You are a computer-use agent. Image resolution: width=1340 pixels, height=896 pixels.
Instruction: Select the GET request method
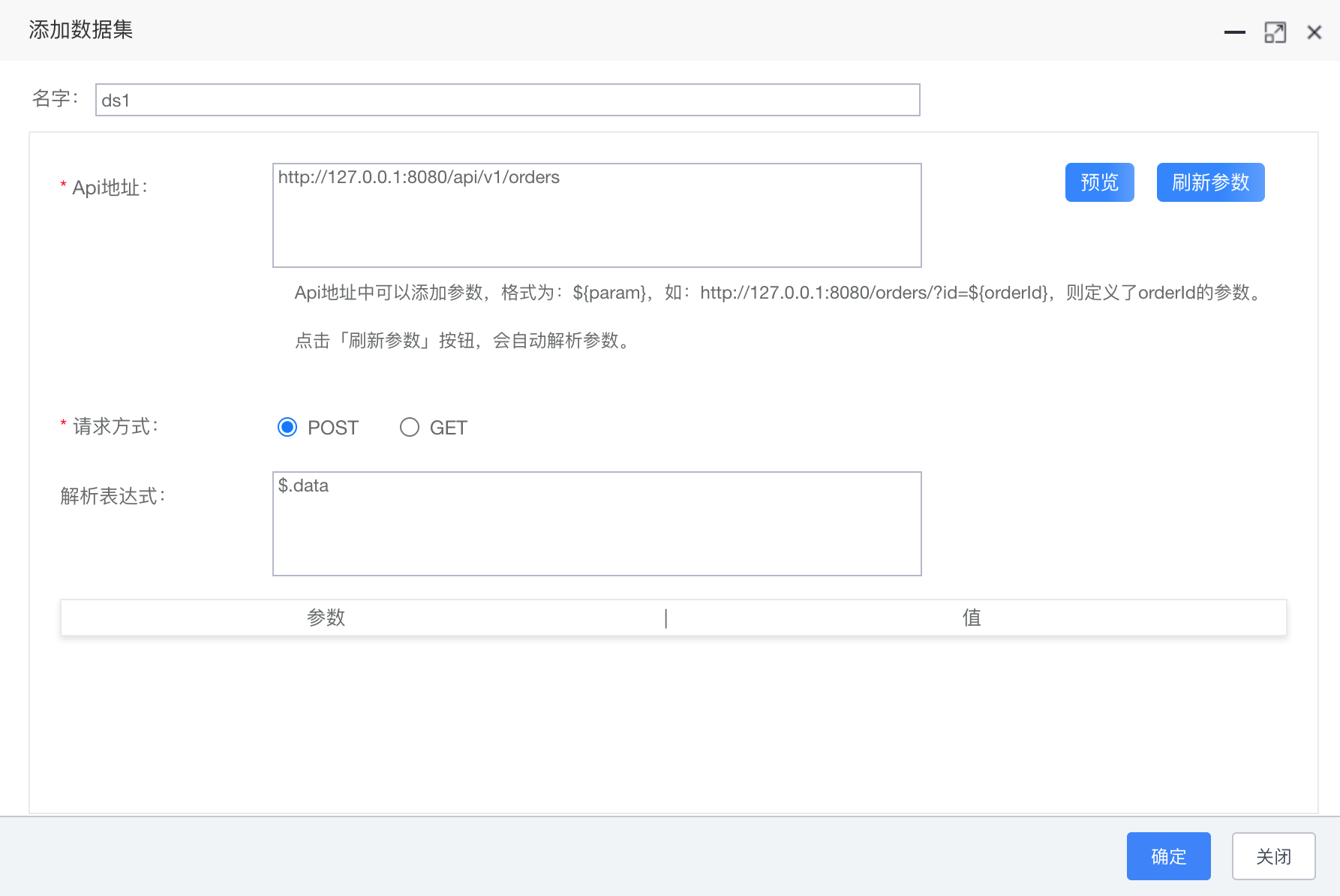tap(410, 427)
